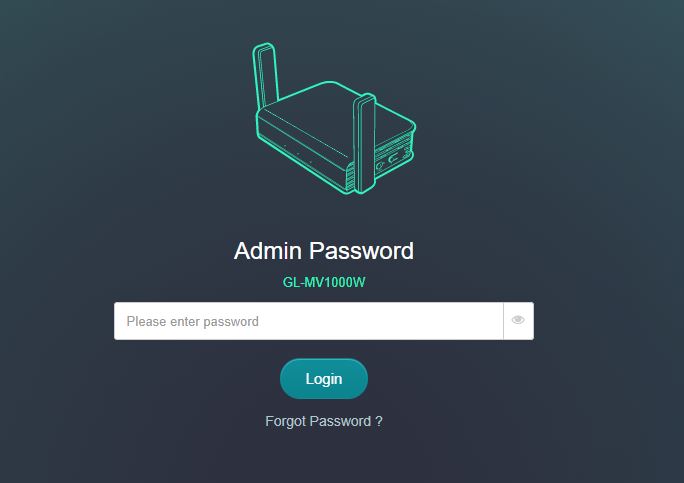This screenshot has height=483, width=684.
Task: Click the GL-MV1000W model label
Action: click(324, 282)
